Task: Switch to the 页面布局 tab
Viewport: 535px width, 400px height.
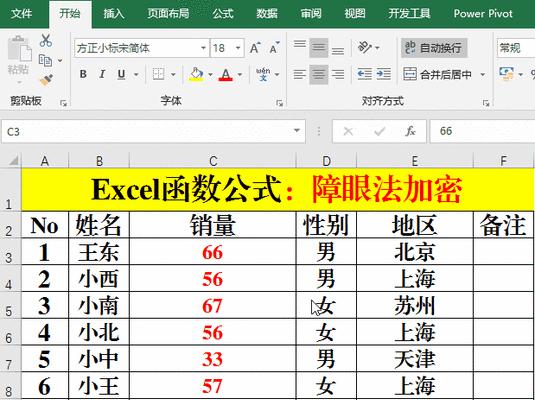Action: coord(168,14)
